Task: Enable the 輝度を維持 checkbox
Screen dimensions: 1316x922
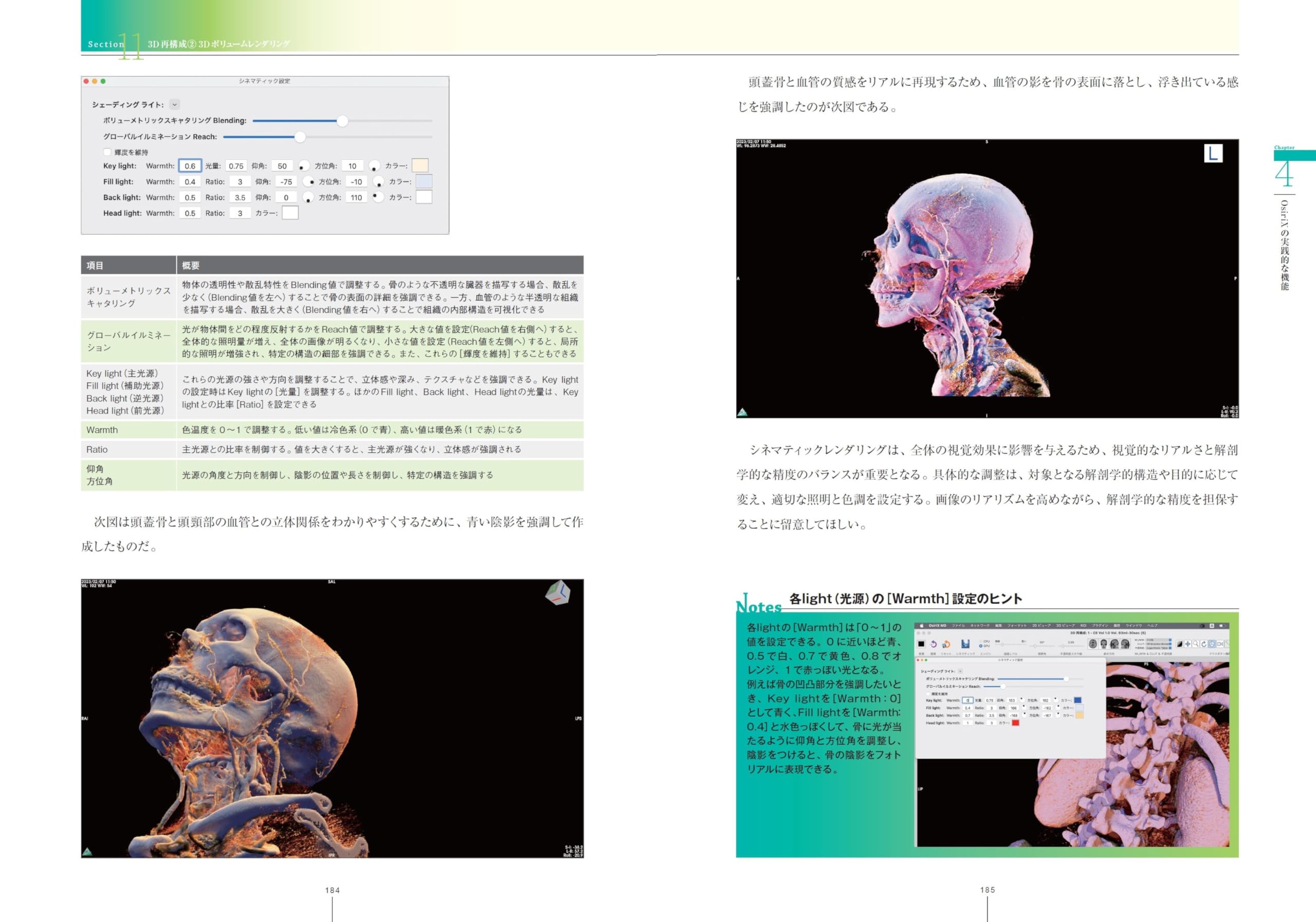Action: (107, 152)
